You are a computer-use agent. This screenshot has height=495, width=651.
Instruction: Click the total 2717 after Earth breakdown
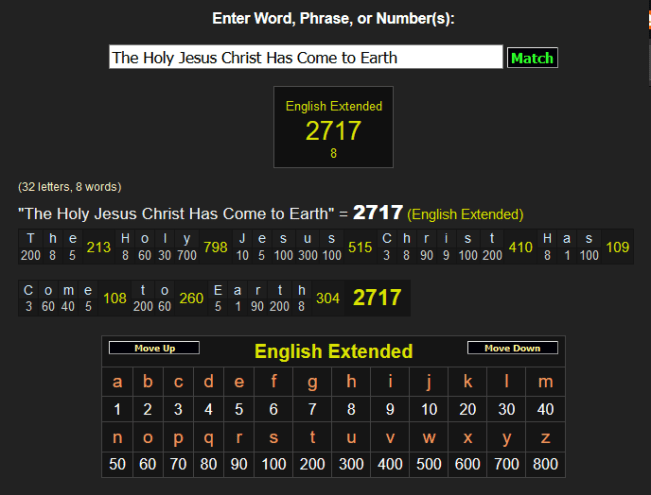coord(377,297)
